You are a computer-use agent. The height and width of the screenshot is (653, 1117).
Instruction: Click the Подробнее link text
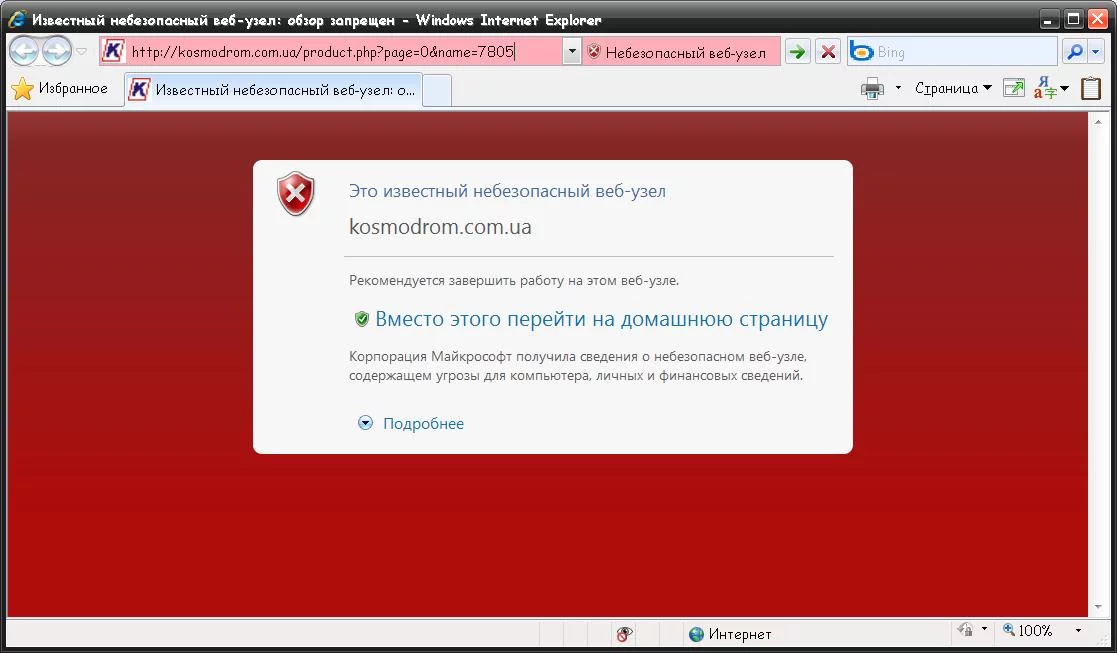click(423, 424)
